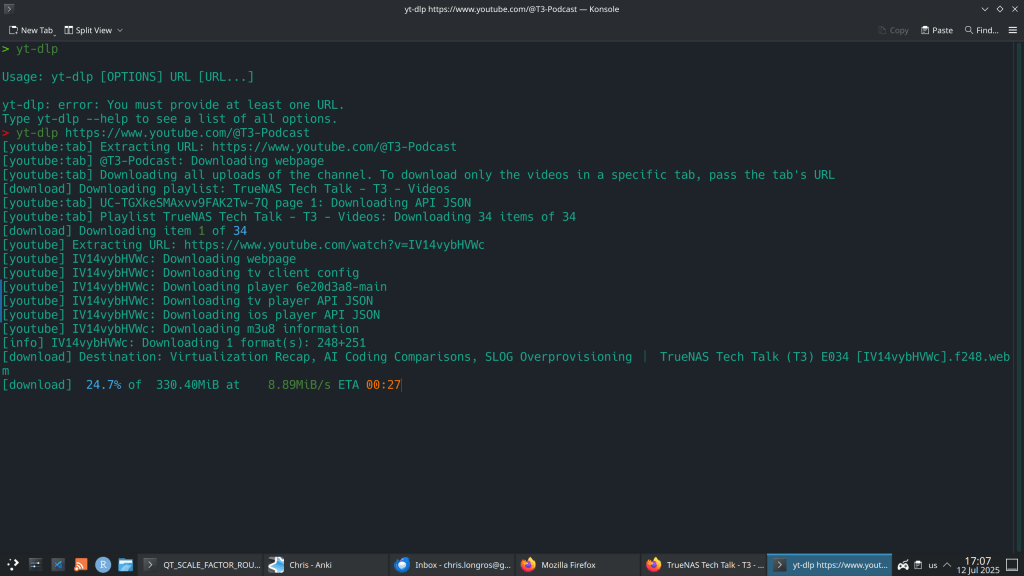Click the New Tab button
Screen dimensions: 1024x576
pos(30,30)
